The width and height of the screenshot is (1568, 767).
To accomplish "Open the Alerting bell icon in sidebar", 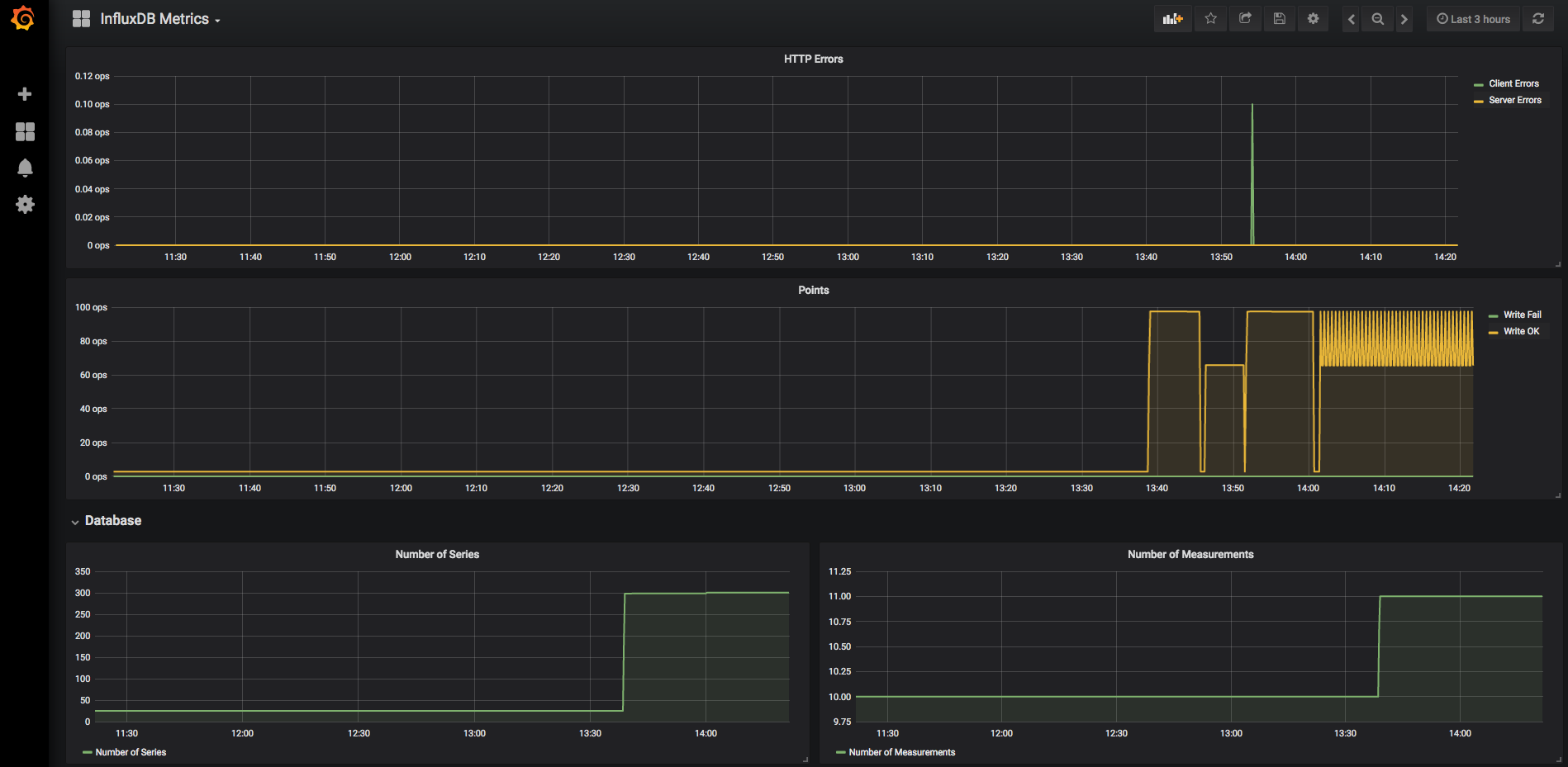I will [x=25, y=168].
